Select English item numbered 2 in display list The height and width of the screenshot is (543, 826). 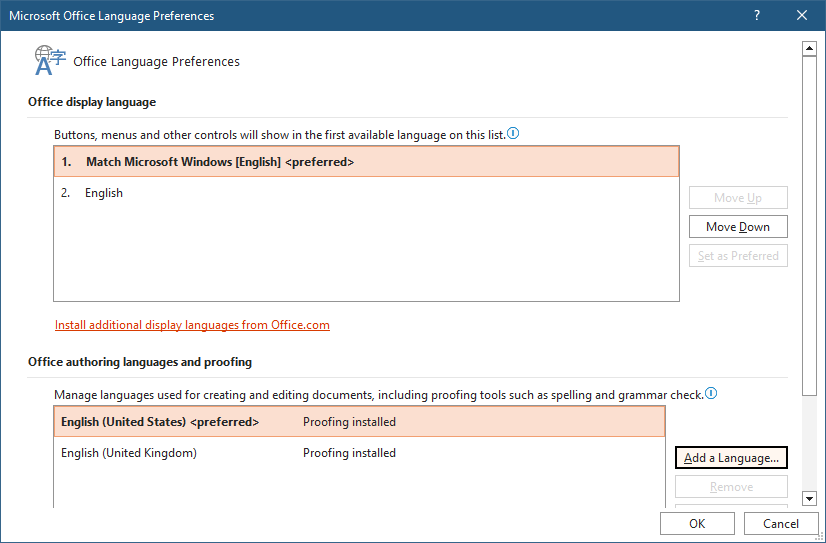pyautogui.click(x=367, y=193)
